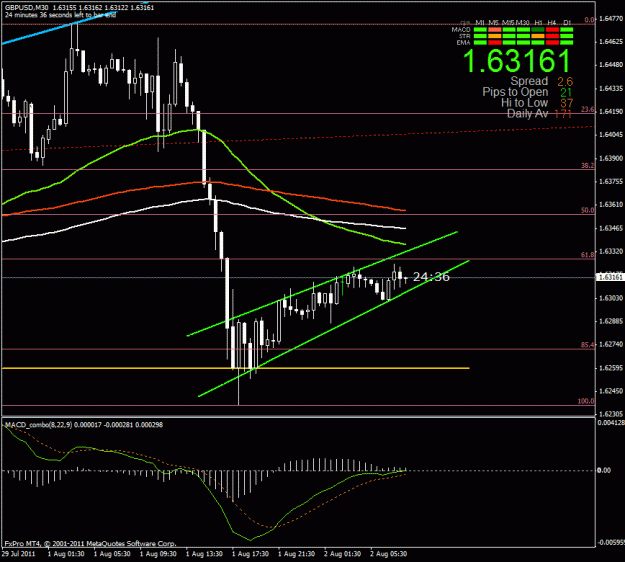Viewport: 625px width, 562px height.
Task: Click the MACD row M5 salmon signal cell
Action: [x=495, y=29]
